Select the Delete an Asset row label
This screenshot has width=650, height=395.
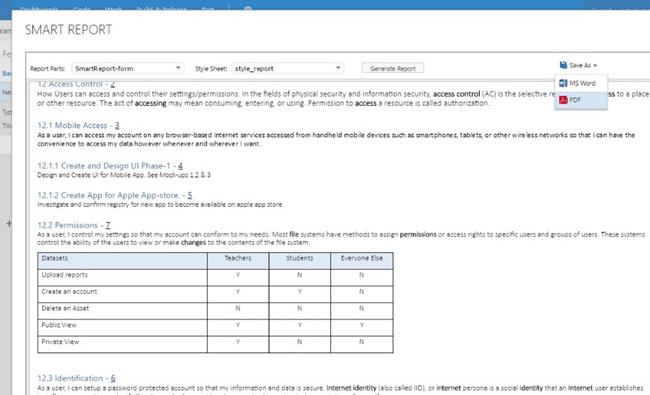click(x=65, y=308)
